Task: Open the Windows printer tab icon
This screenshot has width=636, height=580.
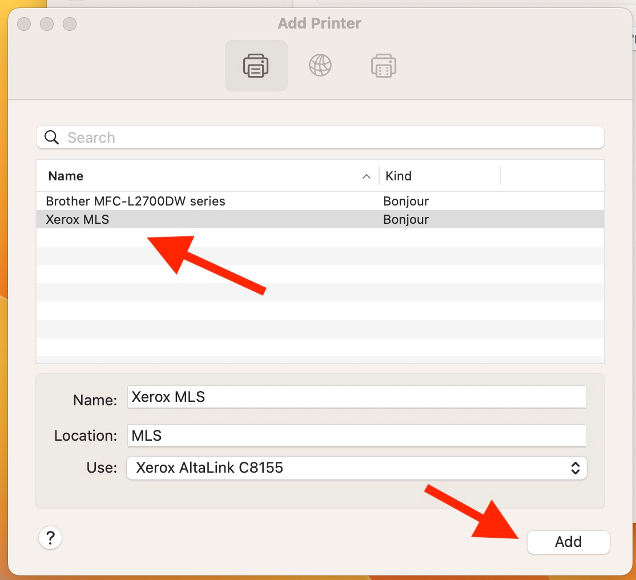Action: 383,66
